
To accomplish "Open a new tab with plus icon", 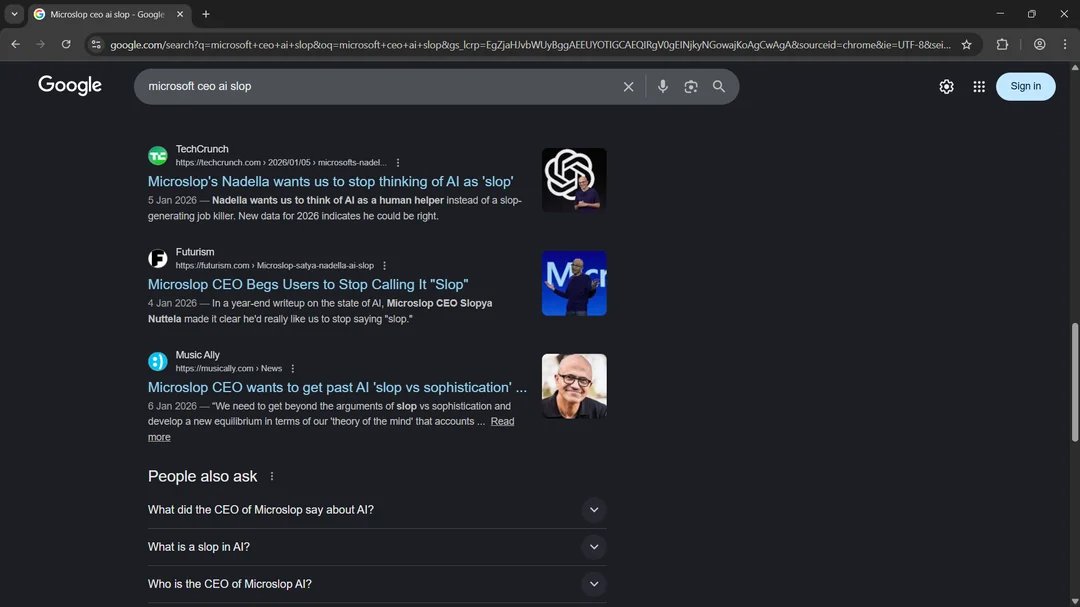I will [x=206, y=14].
